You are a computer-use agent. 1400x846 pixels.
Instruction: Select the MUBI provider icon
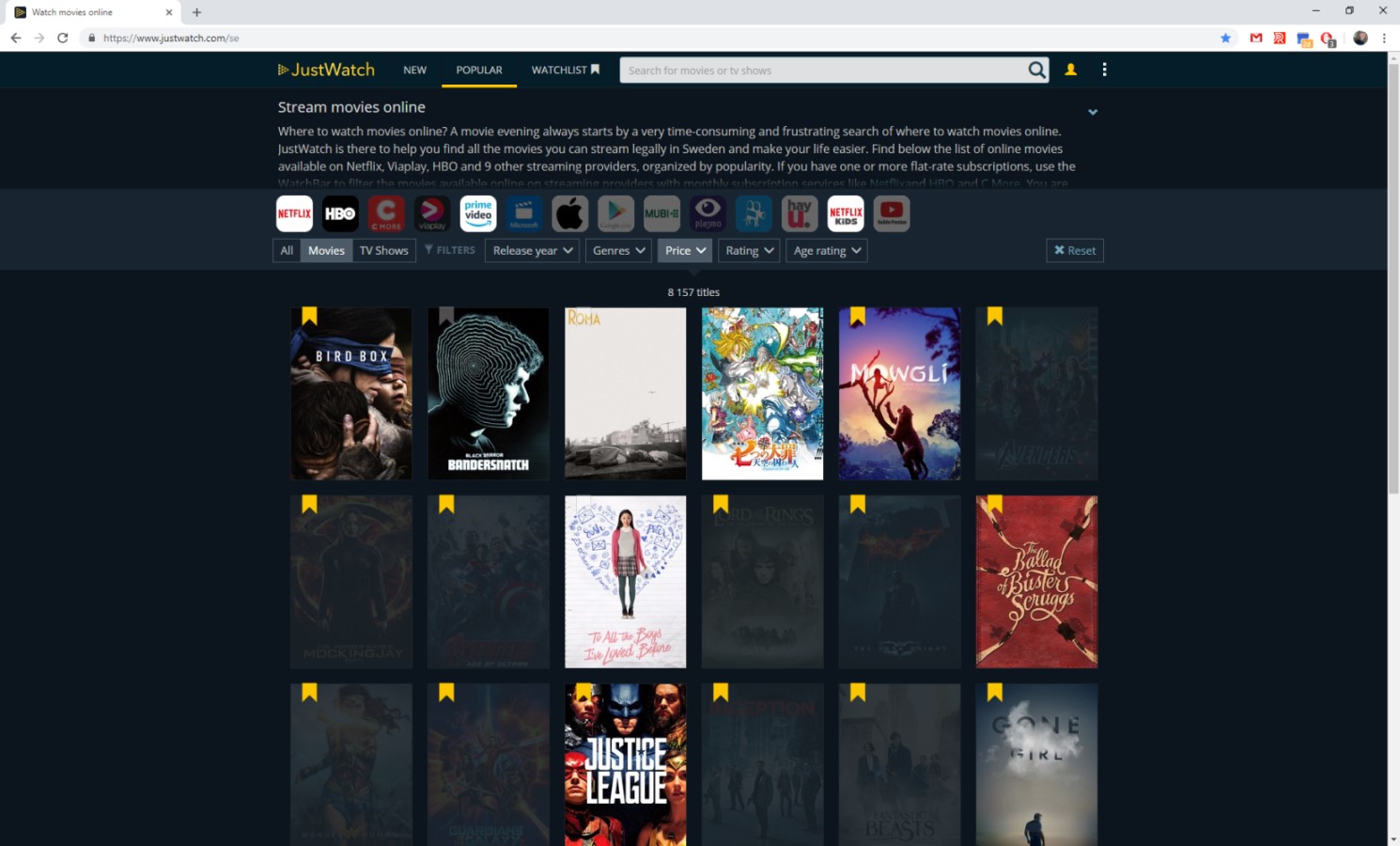(x=662, y=213)
